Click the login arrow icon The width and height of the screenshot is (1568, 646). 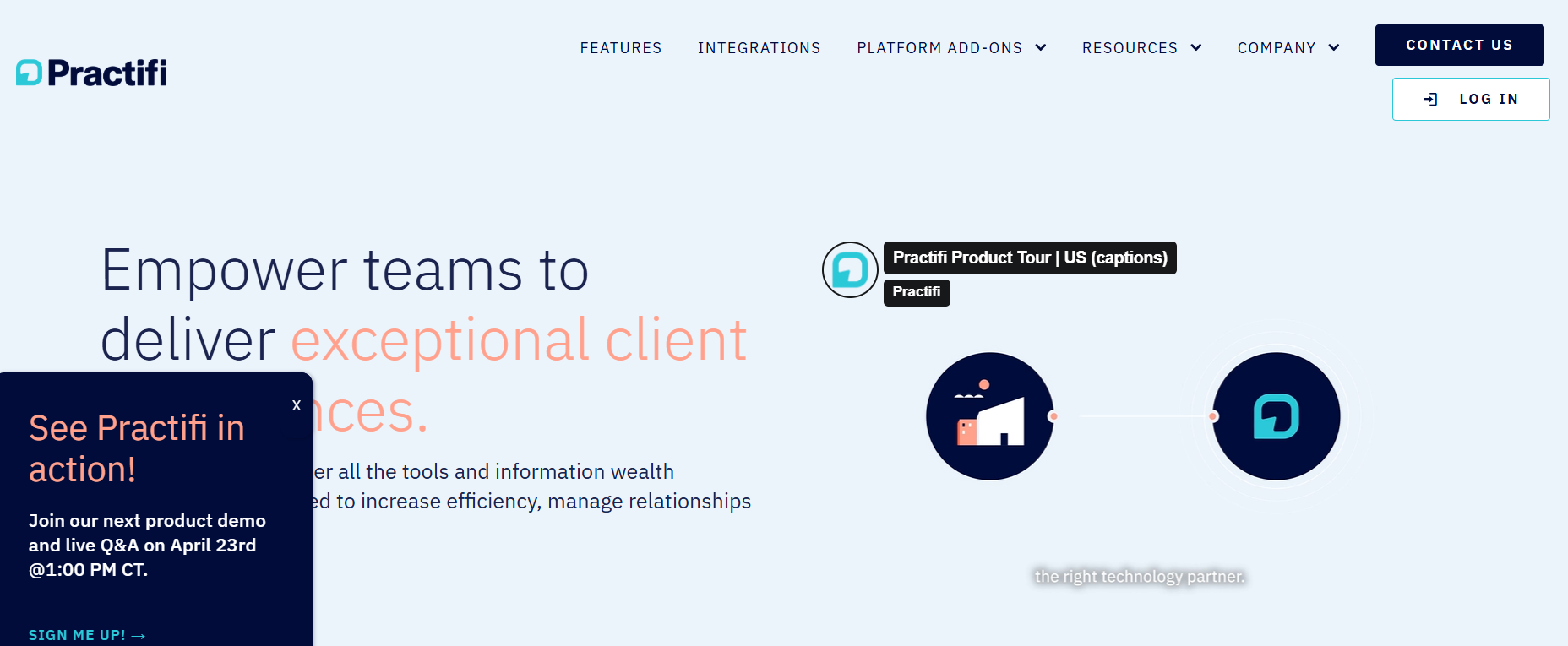tap(1430, 100)
